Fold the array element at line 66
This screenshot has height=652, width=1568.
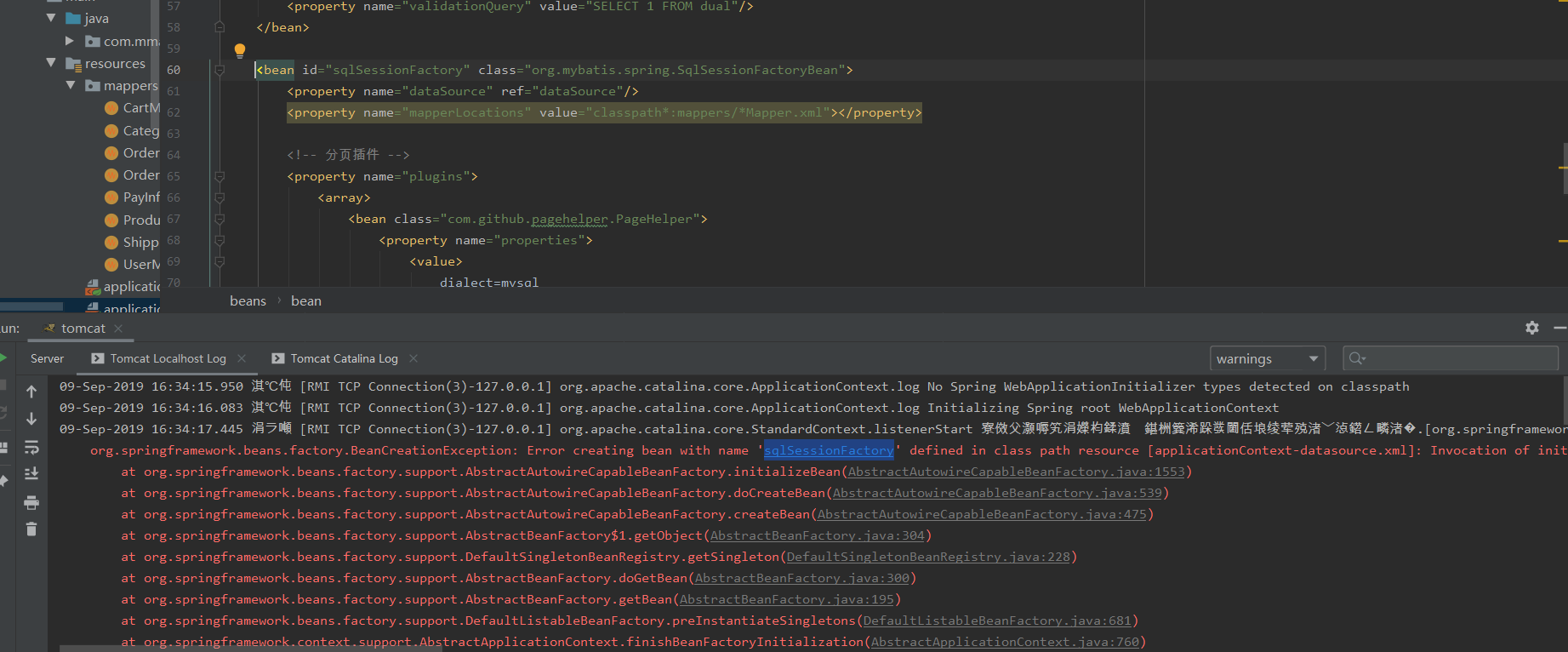pos(220,197)
